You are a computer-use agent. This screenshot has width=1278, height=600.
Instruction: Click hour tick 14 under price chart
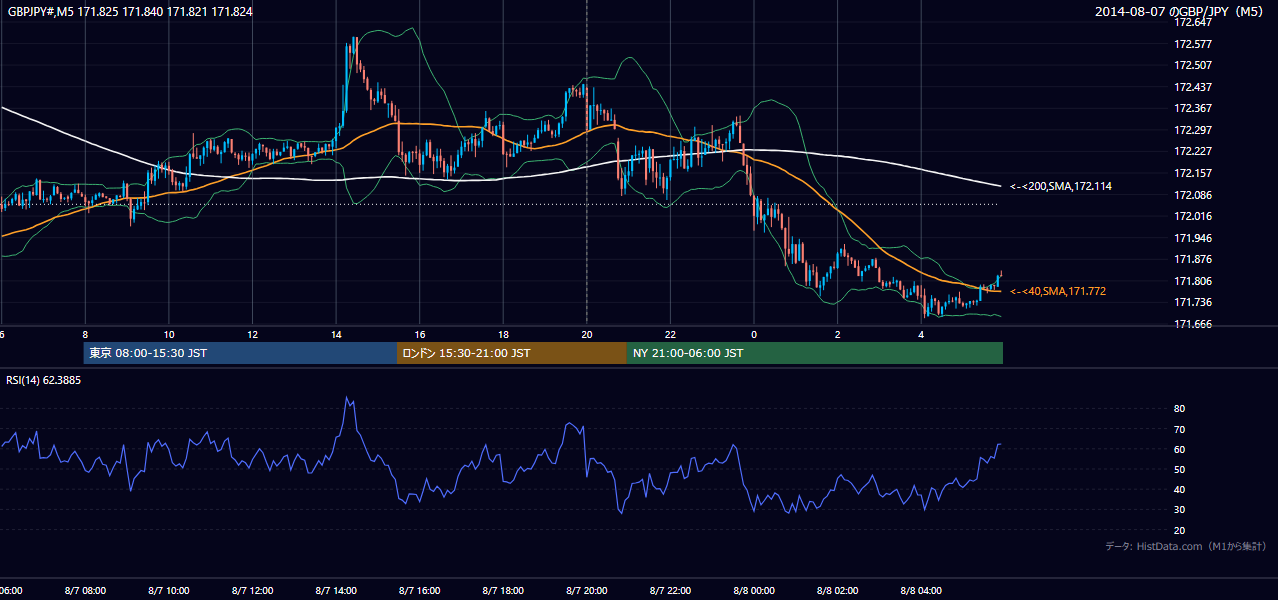pos(336,335)
